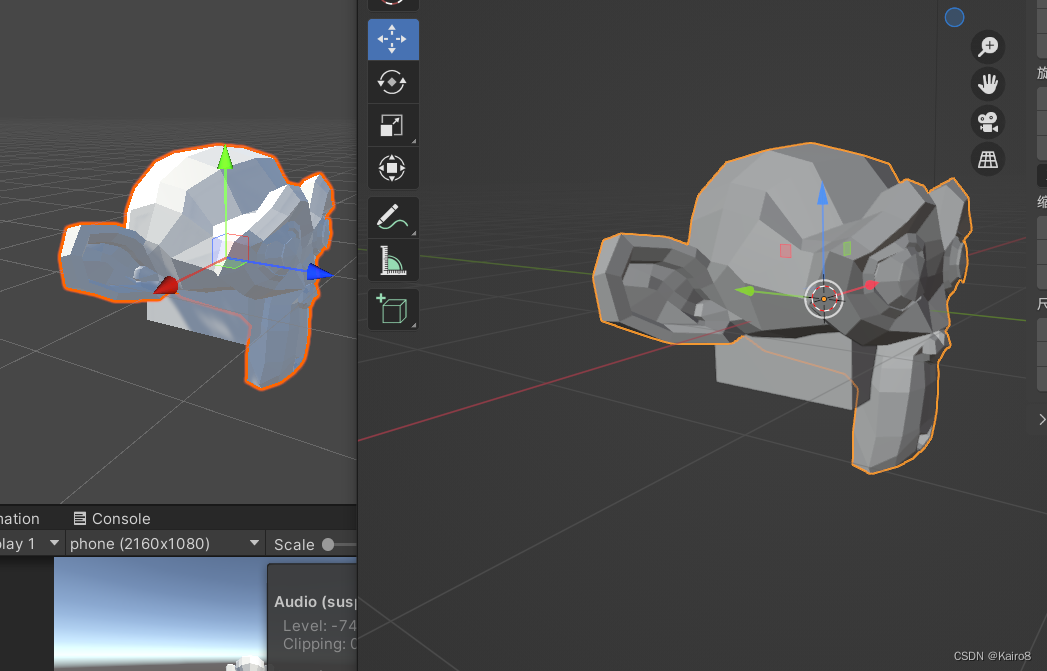This screenshot has width=1047, height=671.
Task: Open the phone (2160x1080) resolution dropdown
Action: tap(164, 543)
